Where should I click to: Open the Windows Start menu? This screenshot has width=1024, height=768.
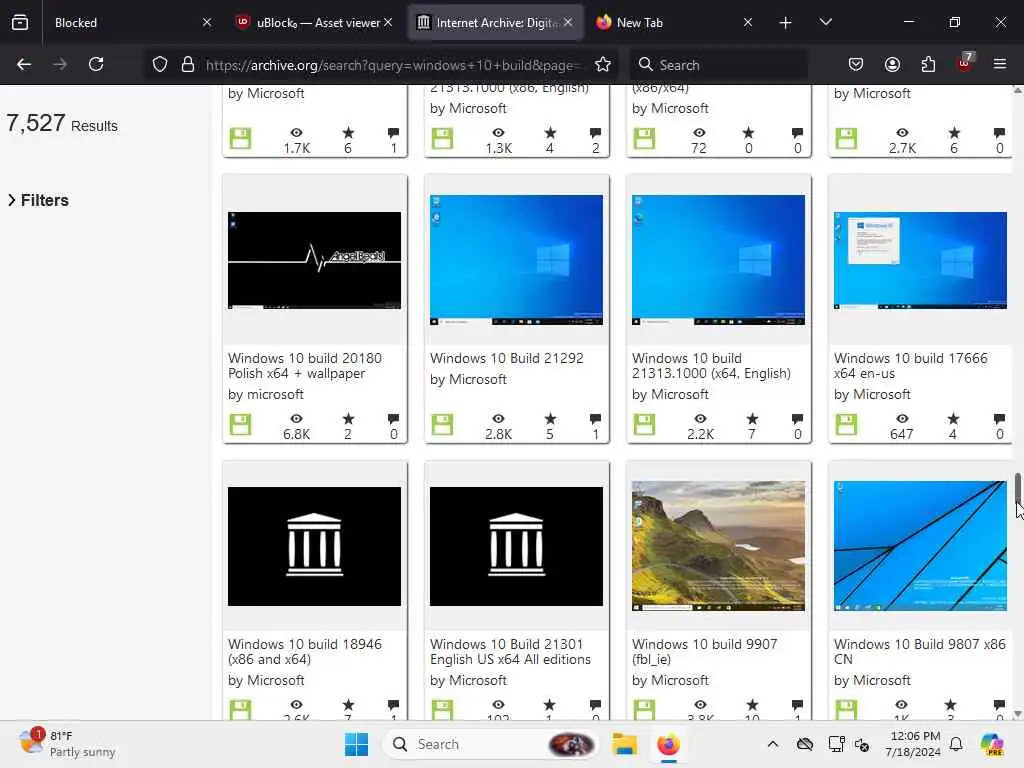tap(357, 744)
